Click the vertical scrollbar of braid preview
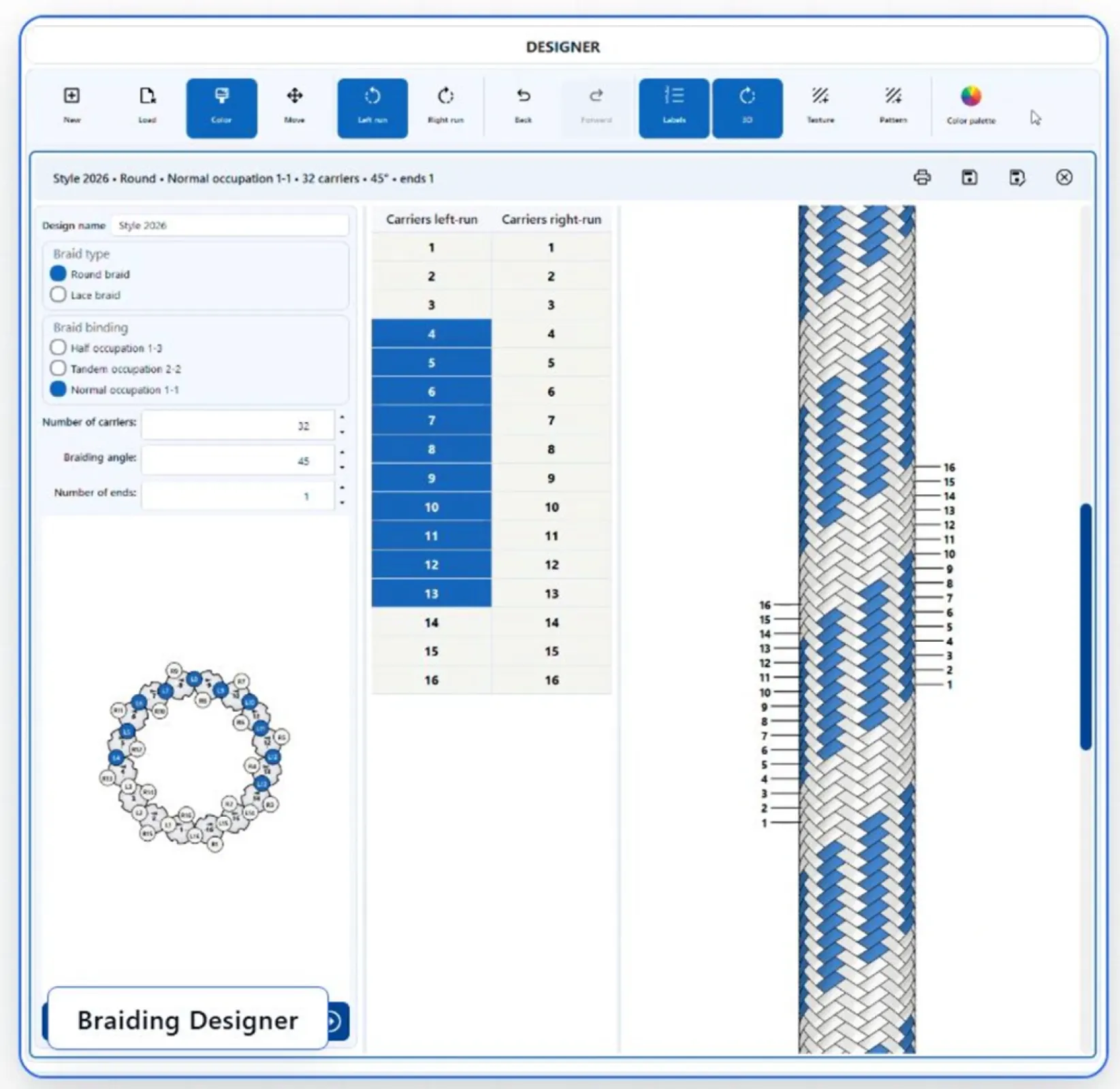1120x1089 pixels. [x=1086, y=626]
